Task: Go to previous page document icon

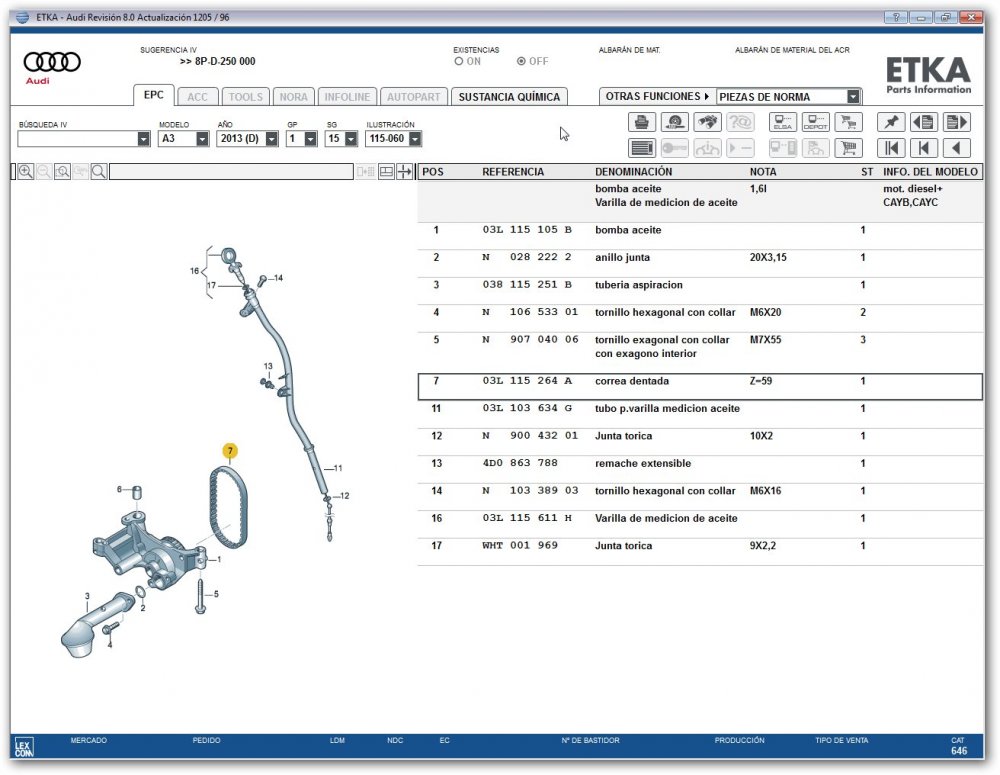Action: [923, 122]
